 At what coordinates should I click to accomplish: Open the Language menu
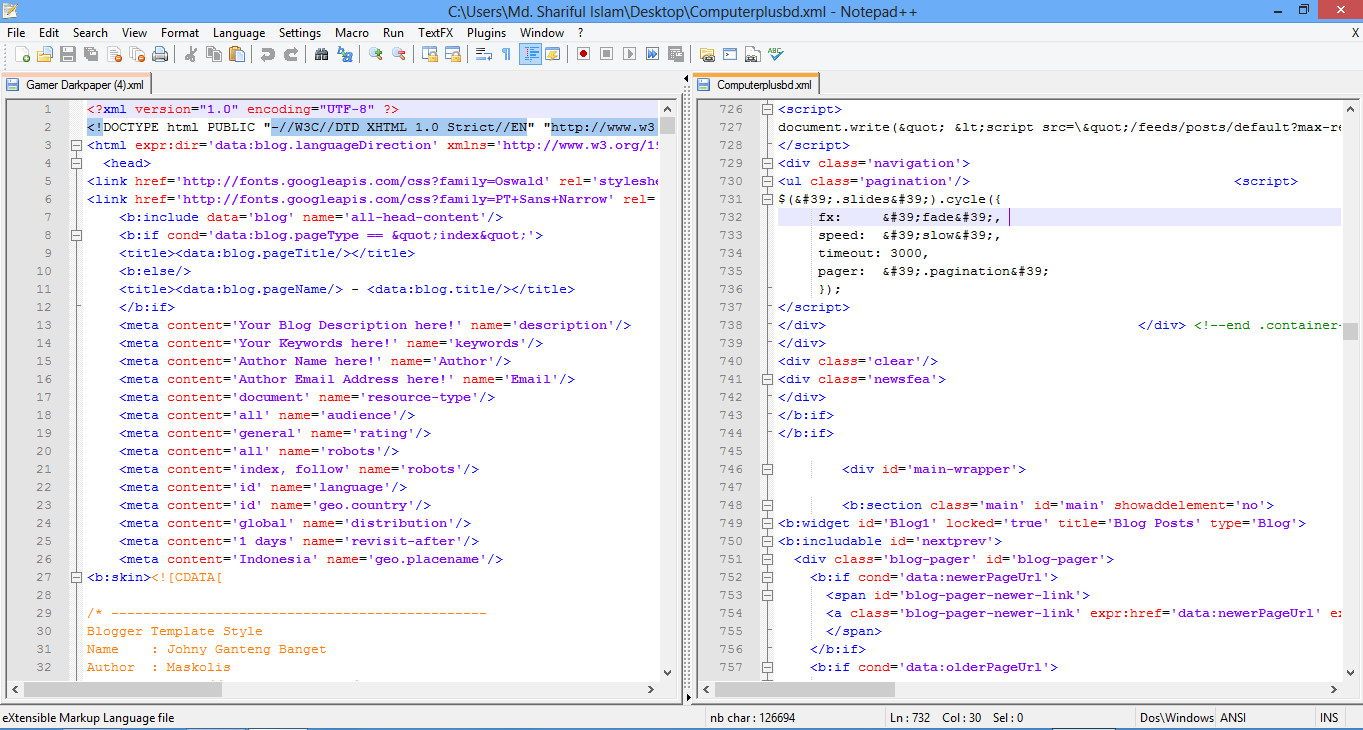239,33
